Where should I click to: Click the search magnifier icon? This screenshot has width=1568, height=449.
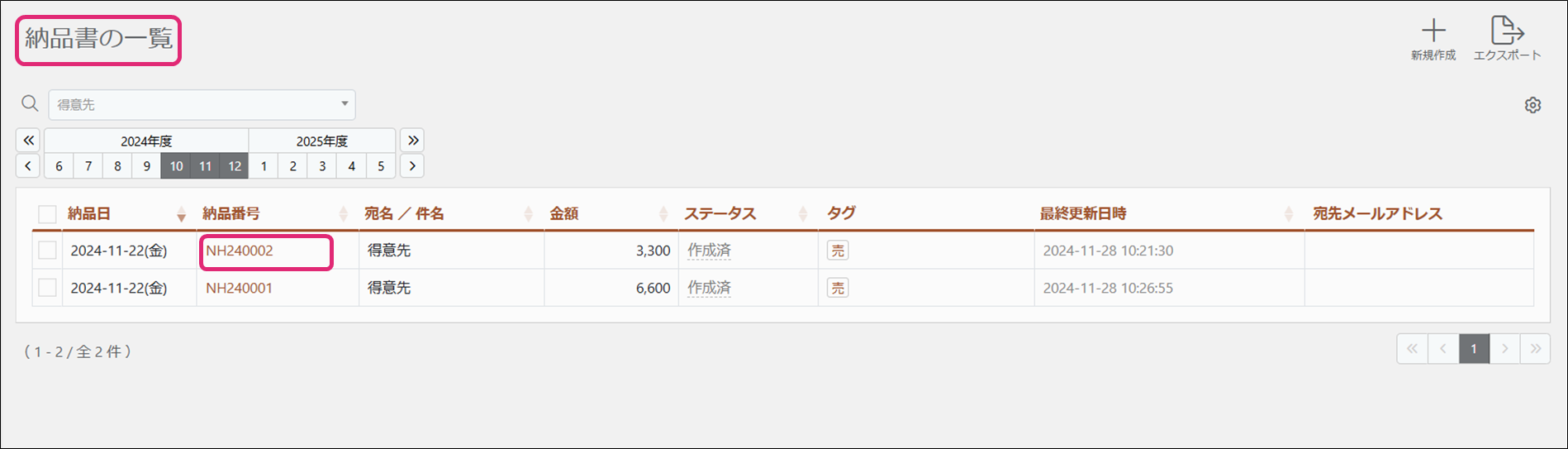[x=30, y=103]
